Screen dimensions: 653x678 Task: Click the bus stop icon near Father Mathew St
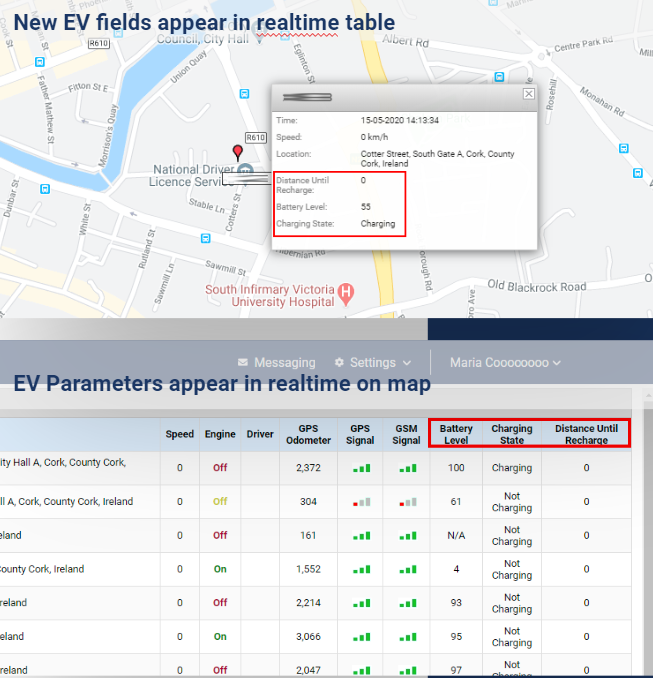click(40, 62)
